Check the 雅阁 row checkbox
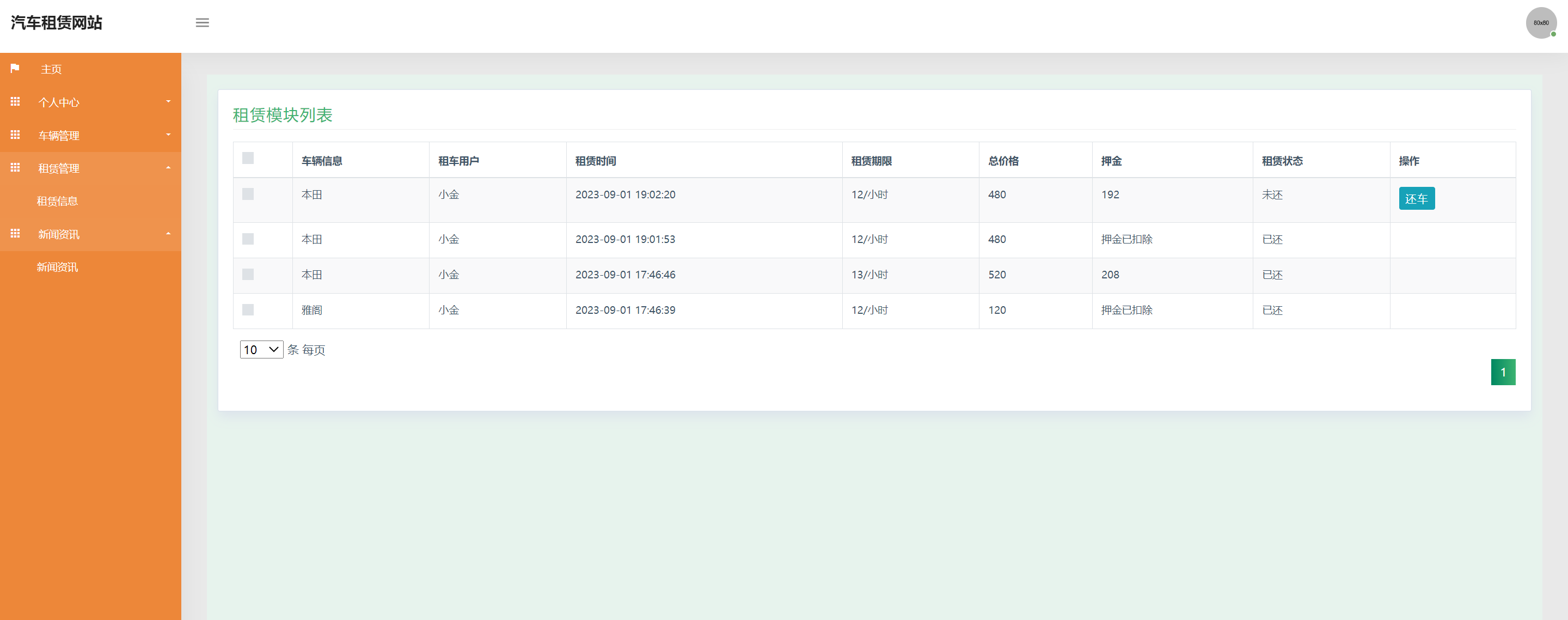This screenshot has height=620, width=1568. tap(248, 309)
